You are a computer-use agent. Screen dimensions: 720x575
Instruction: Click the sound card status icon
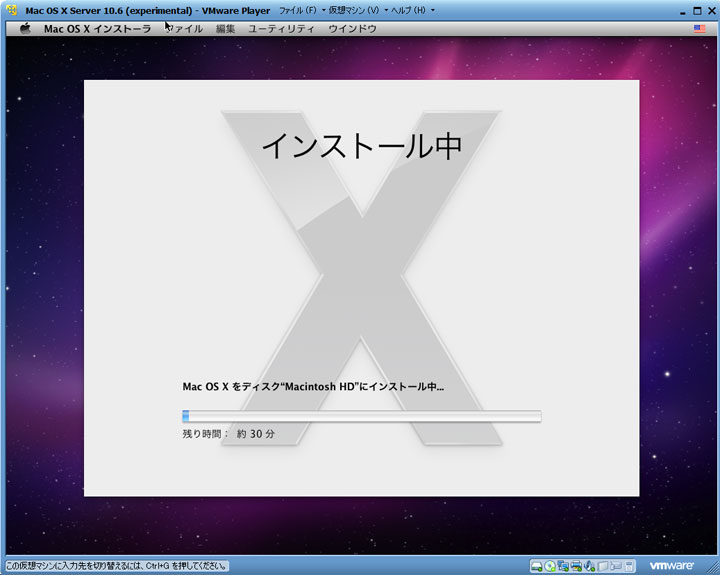coord(590,566)
